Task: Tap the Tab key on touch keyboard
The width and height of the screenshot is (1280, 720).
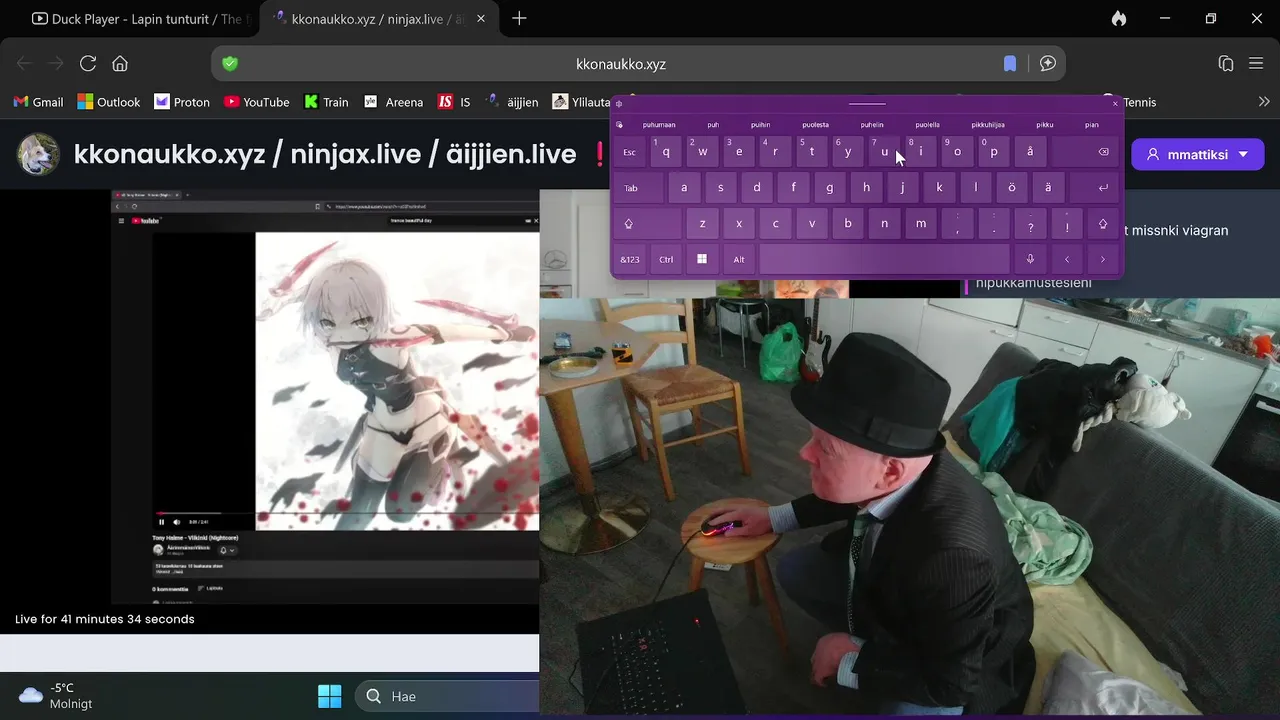Action: [638, 188]
